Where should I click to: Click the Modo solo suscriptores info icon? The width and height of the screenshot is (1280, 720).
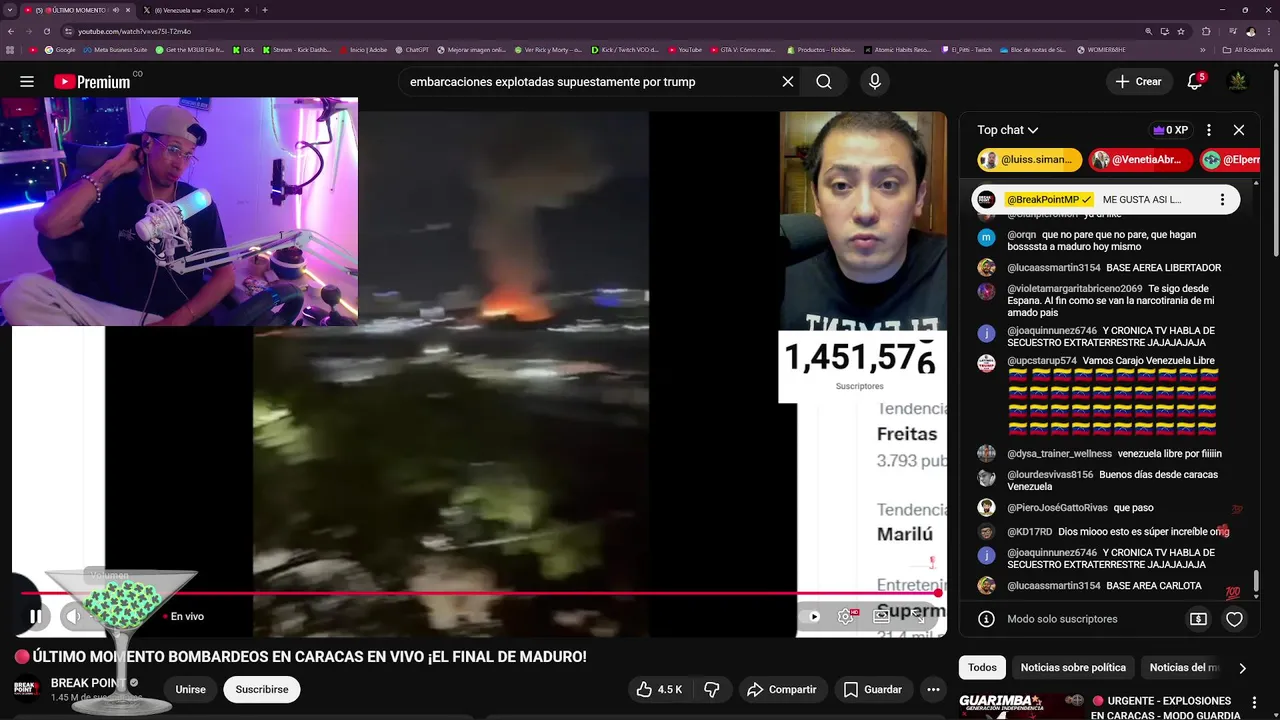pyautogui.click(x=986, y=619)
